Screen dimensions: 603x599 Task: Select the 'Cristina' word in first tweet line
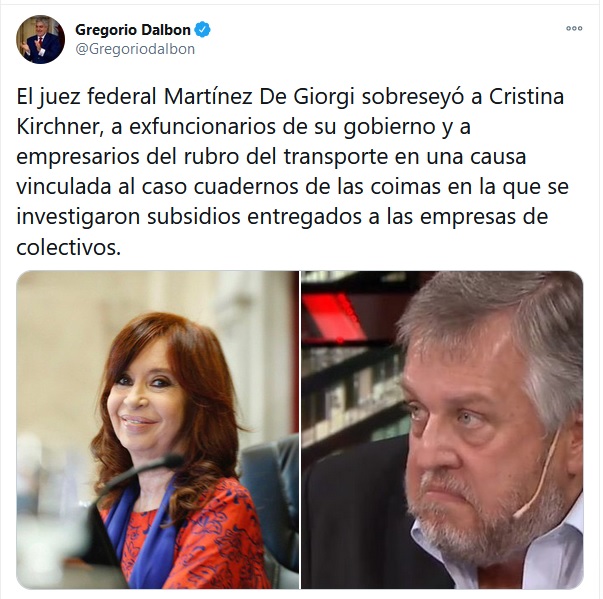pyautogui.click(x=526, y=96)
